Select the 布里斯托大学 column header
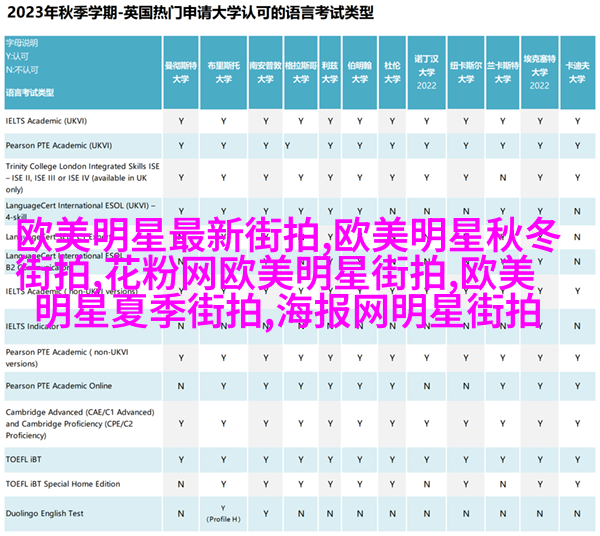Image resolution: width=600 pixels, height=536 pixels. point(223,72)
